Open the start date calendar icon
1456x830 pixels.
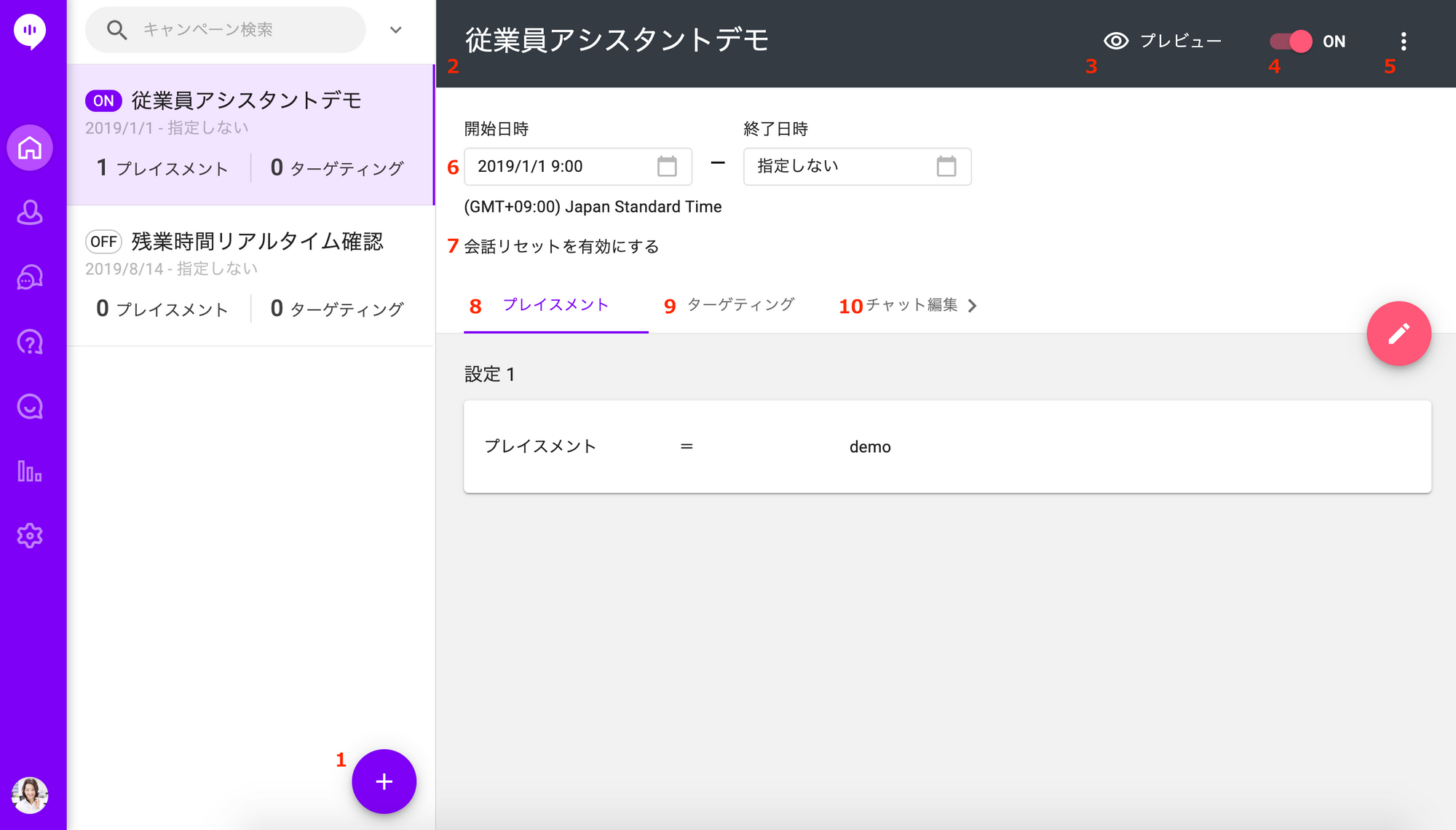667,166
